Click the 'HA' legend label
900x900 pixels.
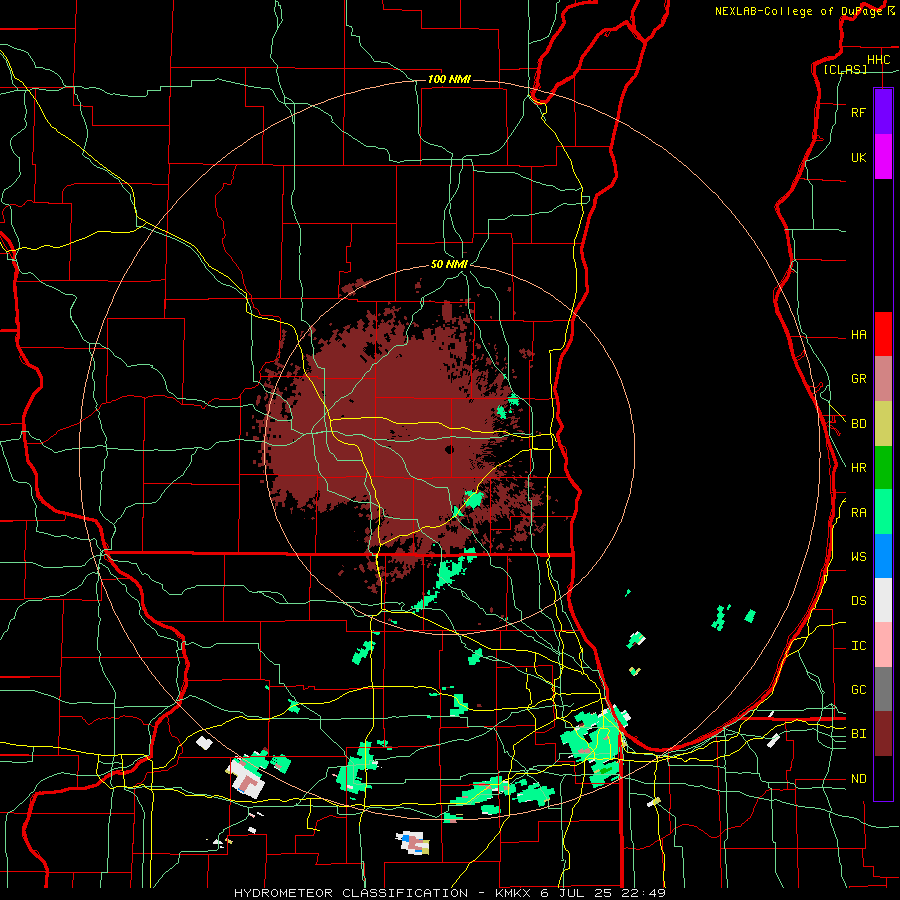[858, 335]
